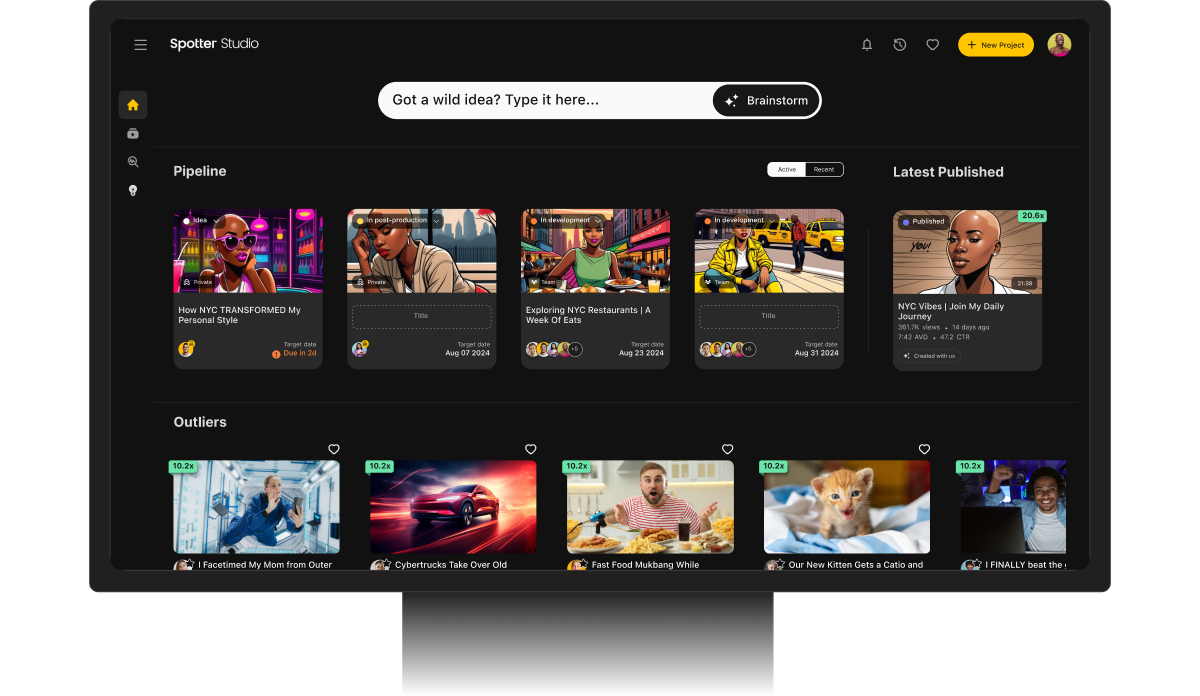Select the search/analytics magnifier in the sidebar

(x=133, y=161)
